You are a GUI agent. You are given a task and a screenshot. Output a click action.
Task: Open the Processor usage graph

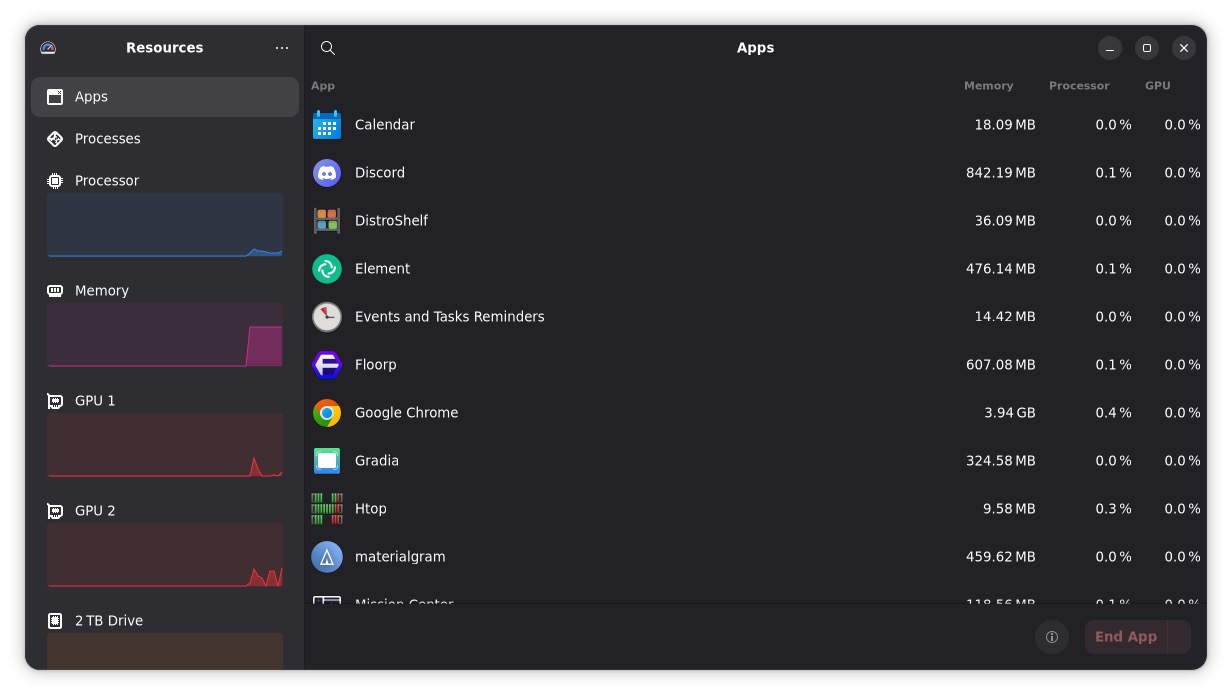click(165, 225)
